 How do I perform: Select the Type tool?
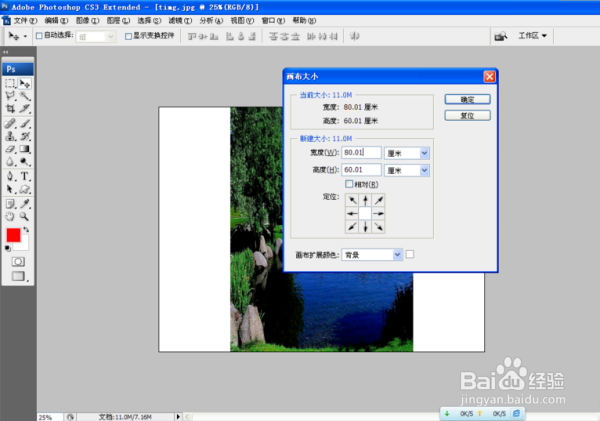click(25, 176)
